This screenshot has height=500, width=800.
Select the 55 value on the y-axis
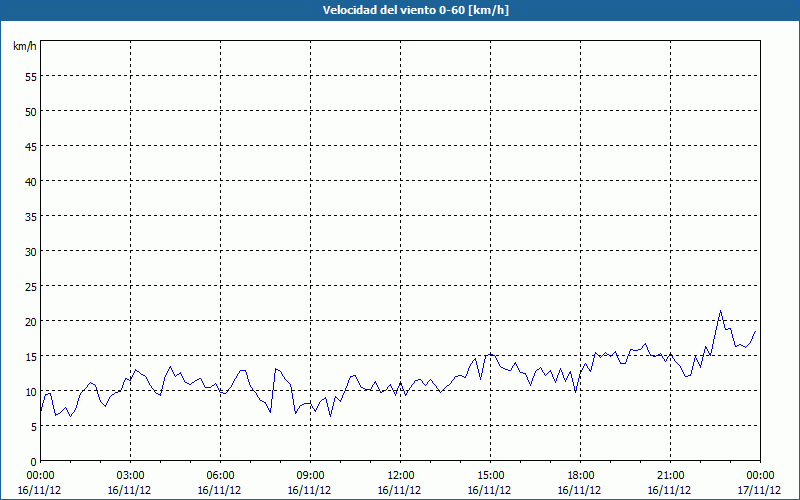coord(31,77)
